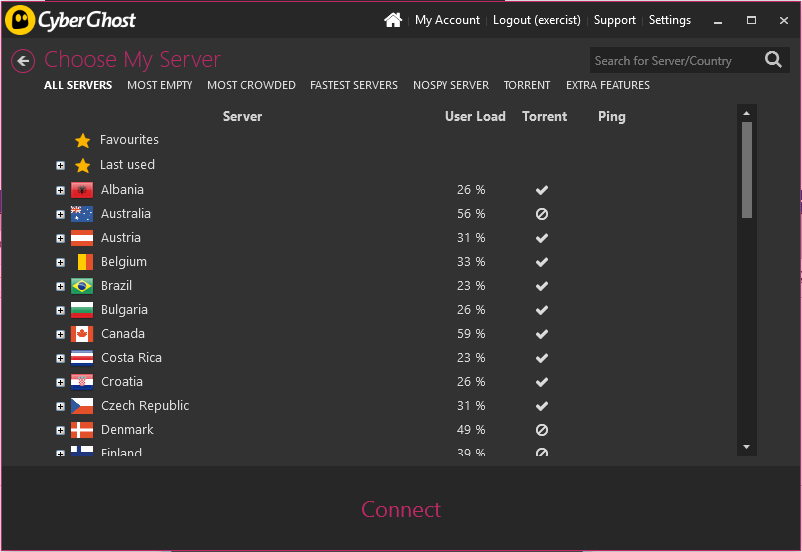The height and width of the screenshot is (552, 802).
Task: Click Canada's 59 % user load
Action: (471, 334)
